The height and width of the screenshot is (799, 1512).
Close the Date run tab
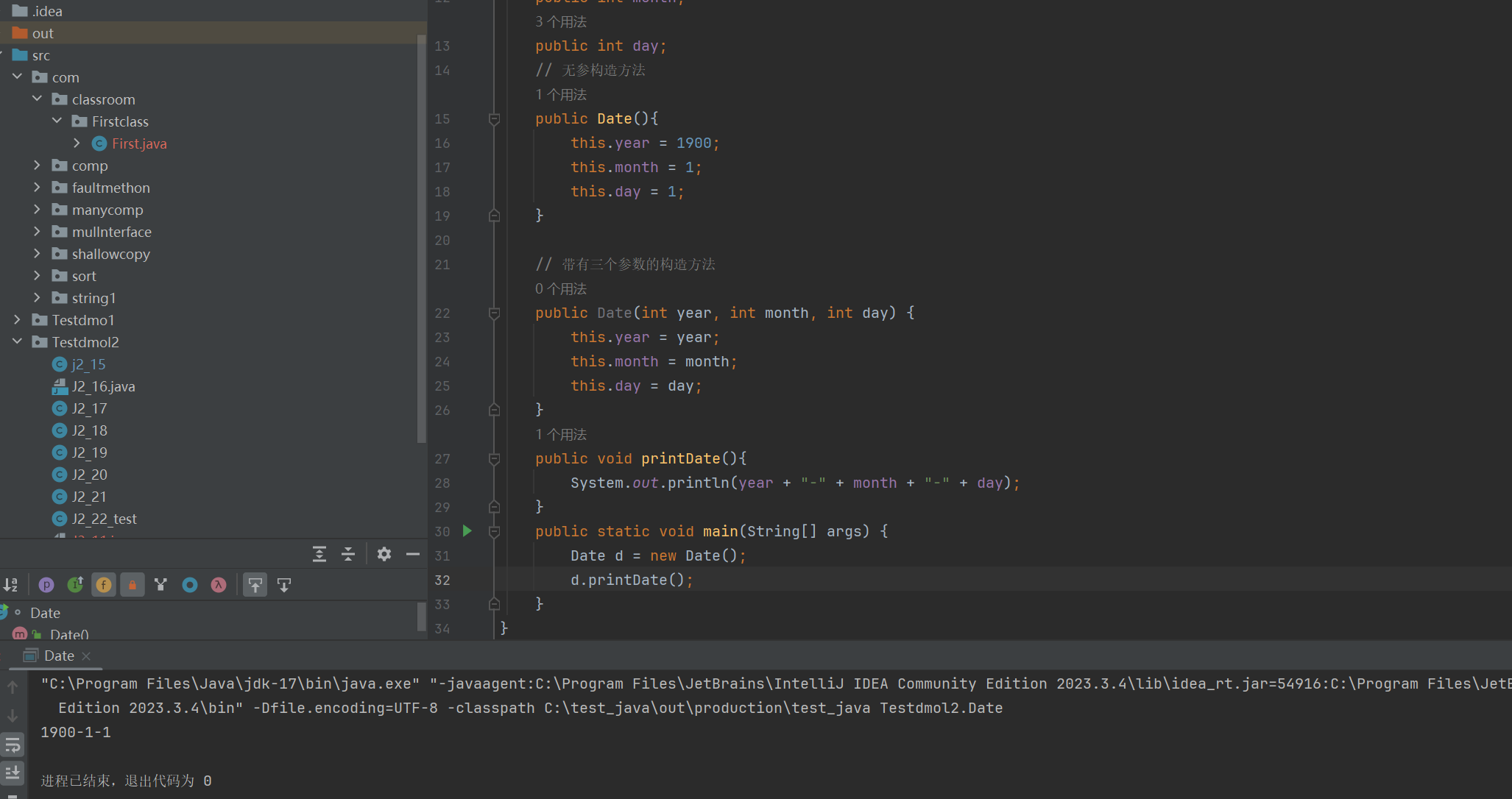click(86, 656)
